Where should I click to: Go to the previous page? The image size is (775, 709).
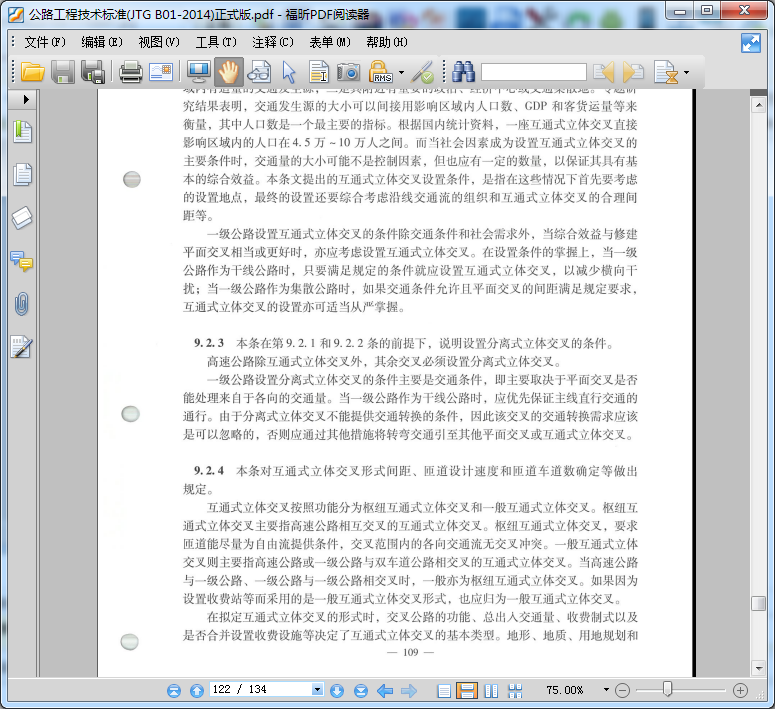coord(197,690)
